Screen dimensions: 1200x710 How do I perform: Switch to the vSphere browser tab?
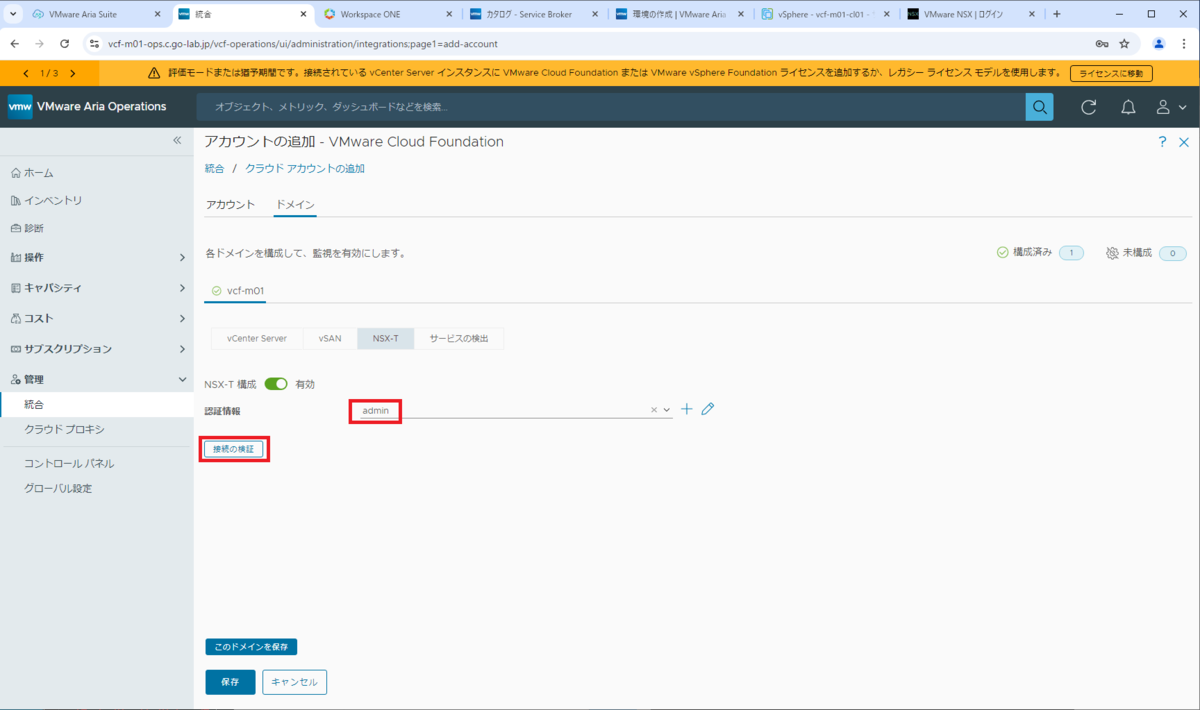click(826, 14)
